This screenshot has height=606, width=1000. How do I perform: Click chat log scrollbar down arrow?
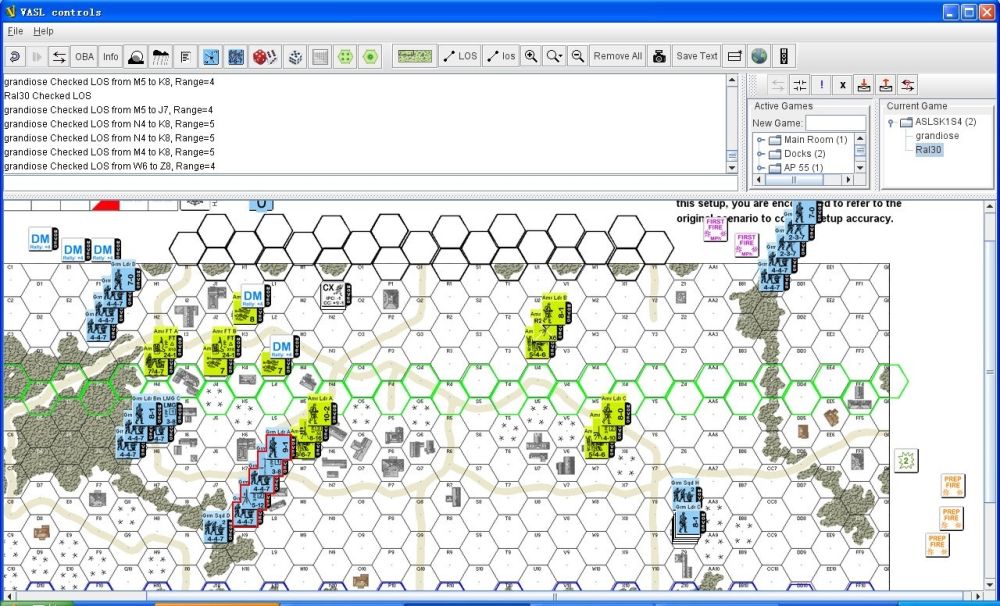[732, 168]
